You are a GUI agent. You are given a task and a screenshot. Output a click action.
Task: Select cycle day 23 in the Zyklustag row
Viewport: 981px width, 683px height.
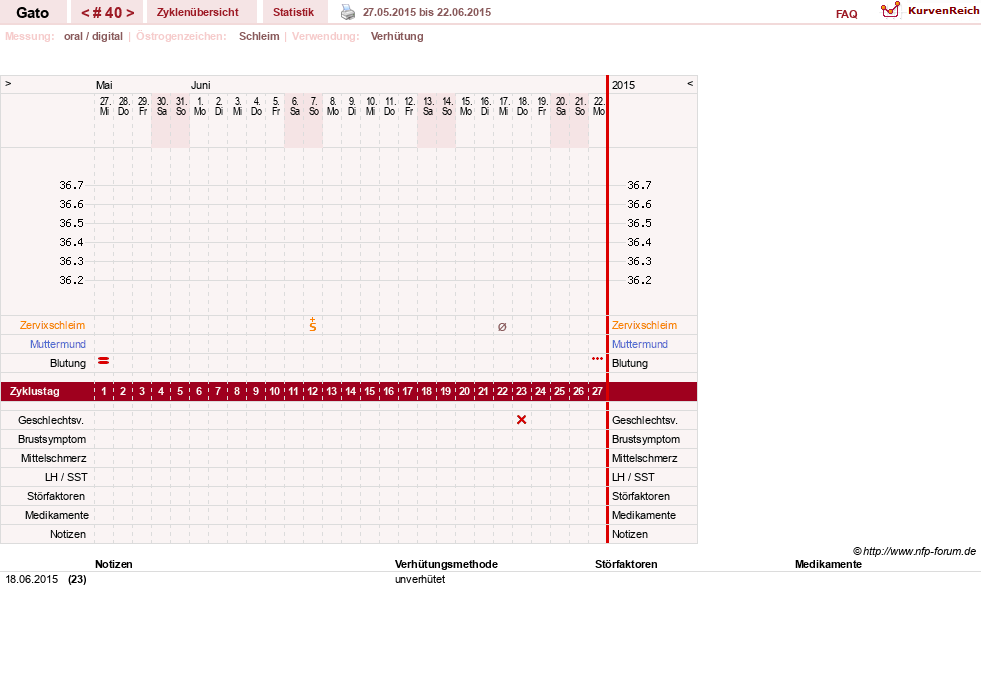click(x=521, y=392)
